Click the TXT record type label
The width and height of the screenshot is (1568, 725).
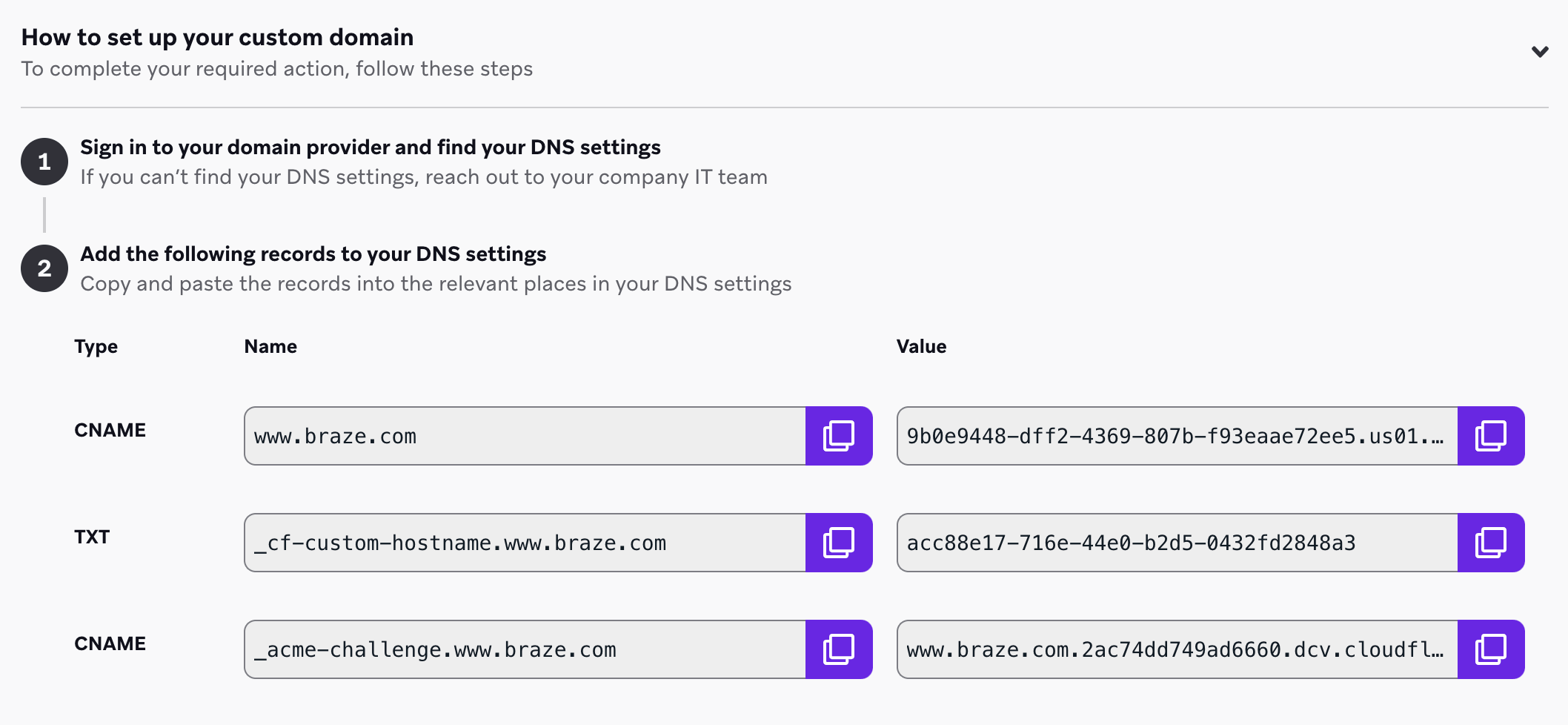pyautogui.click(x=92, y=537)
